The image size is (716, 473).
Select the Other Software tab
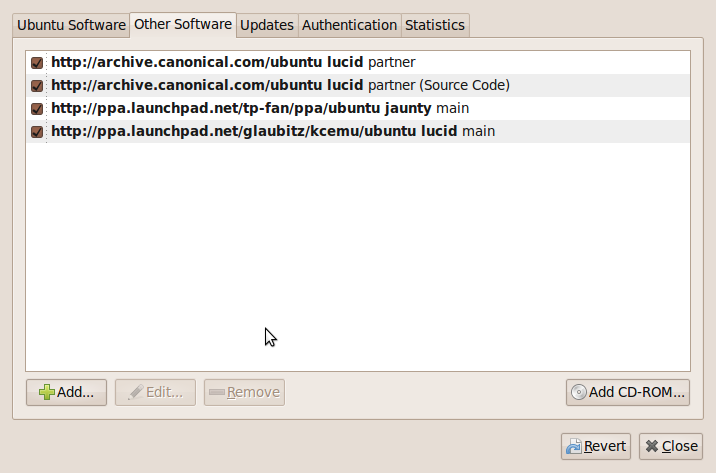(183, 24)
